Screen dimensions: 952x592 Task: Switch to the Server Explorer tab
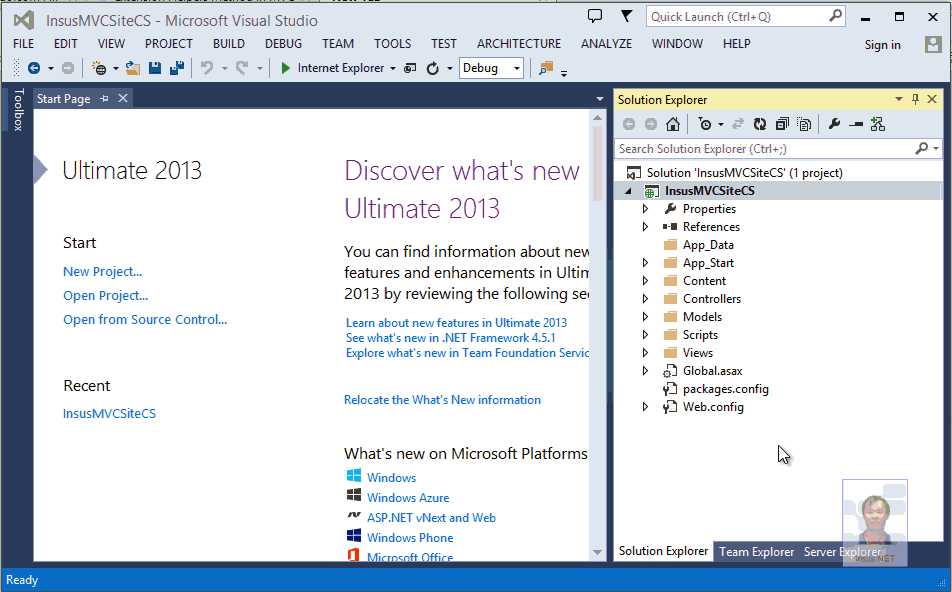coord(842,552)
